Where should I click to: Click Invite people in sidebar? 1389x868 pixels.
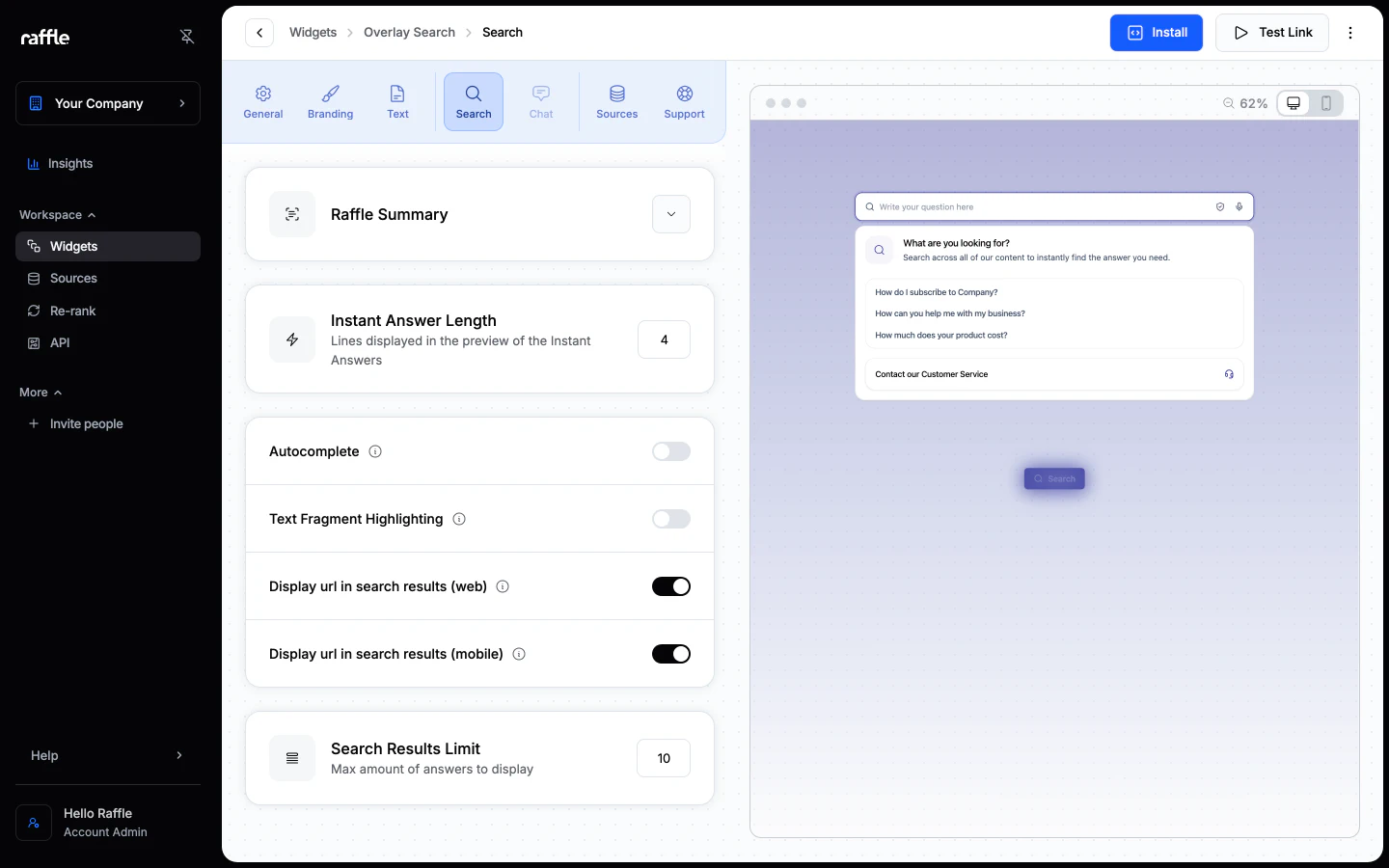[x=108, y=423]
